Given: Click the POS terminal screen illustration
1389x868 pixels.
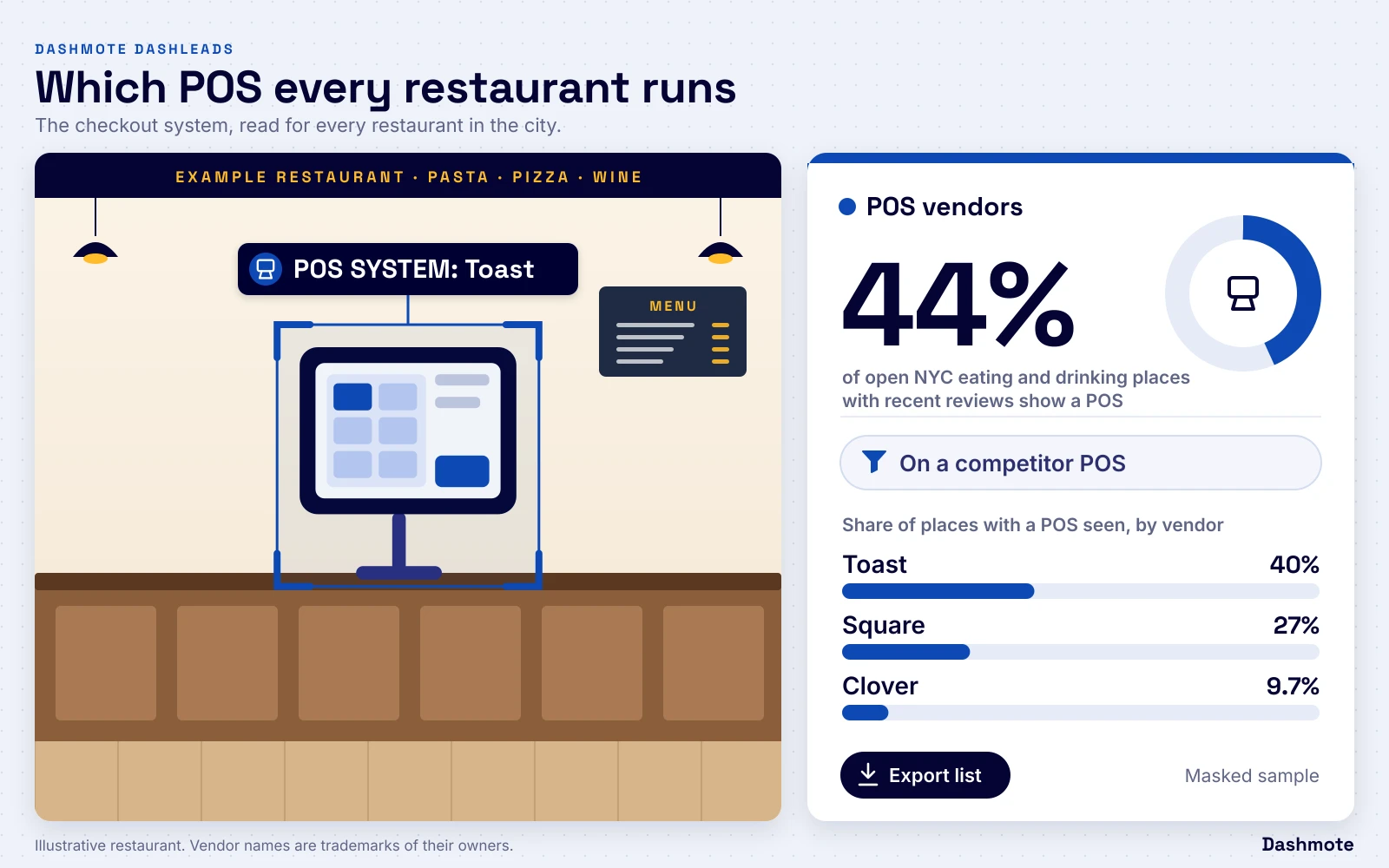Looking at the screenshot, I should [408, 431].
